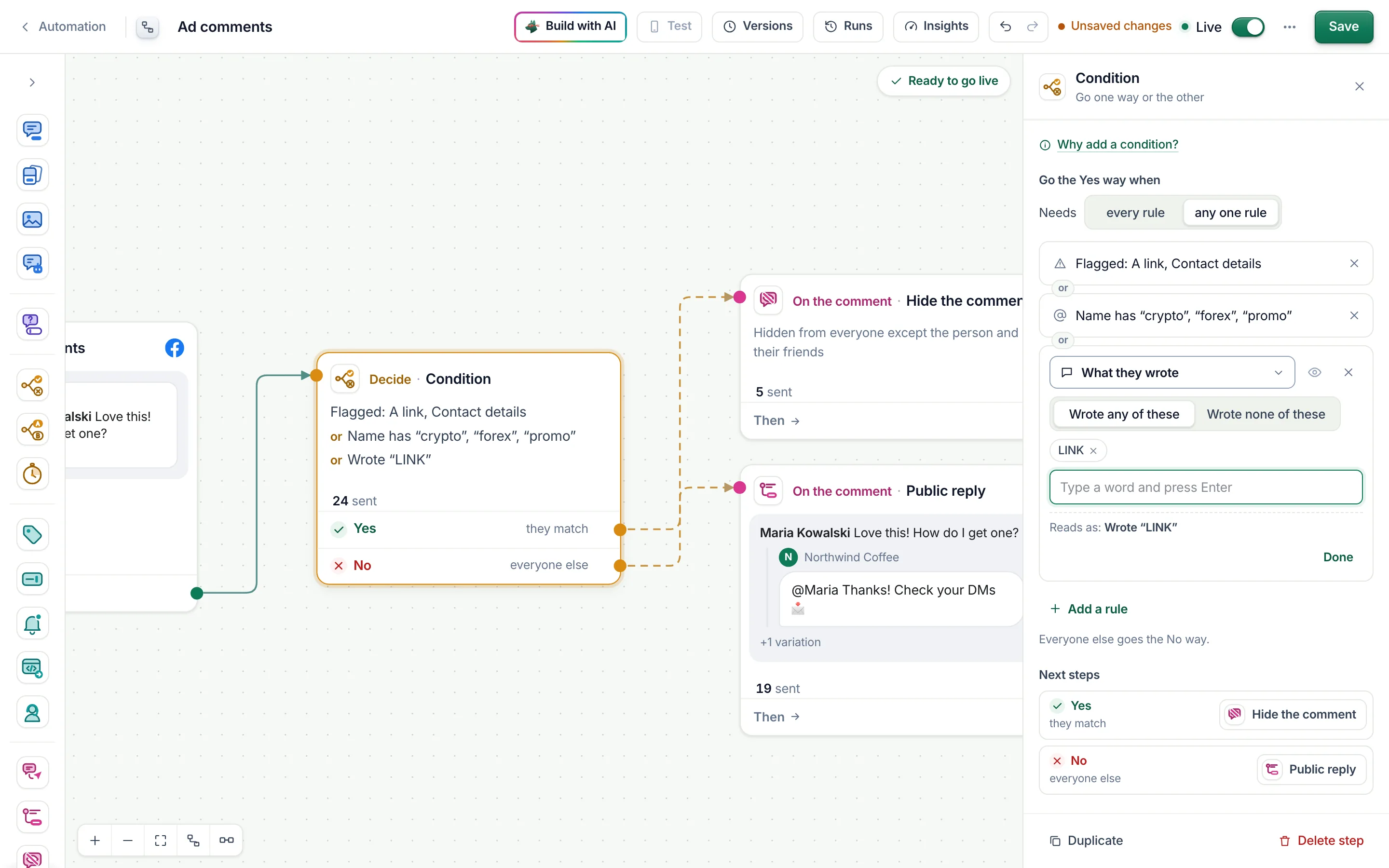
Task: Choose 'Wrote any of these'
Action: (1124, 414)
